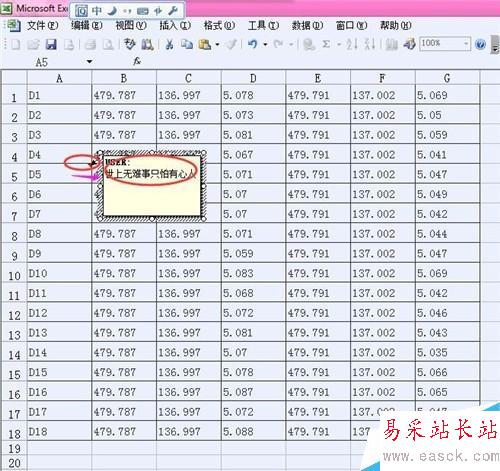Image resolution: width=500 pixels, height=471 pixels.
Task: Click the Select All corner button
Action: coord(14,78)
